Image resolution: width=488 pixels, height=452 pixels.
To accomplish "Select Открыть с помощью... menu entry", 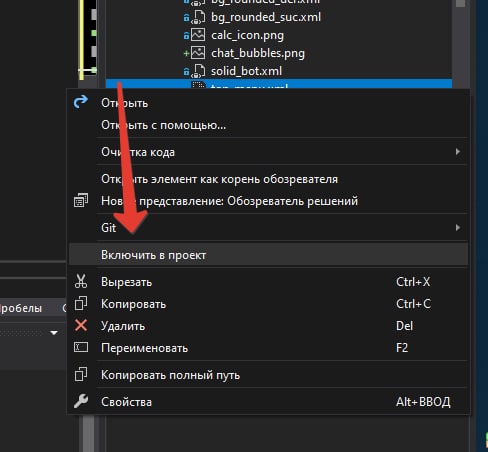I will tap(268, 125).
